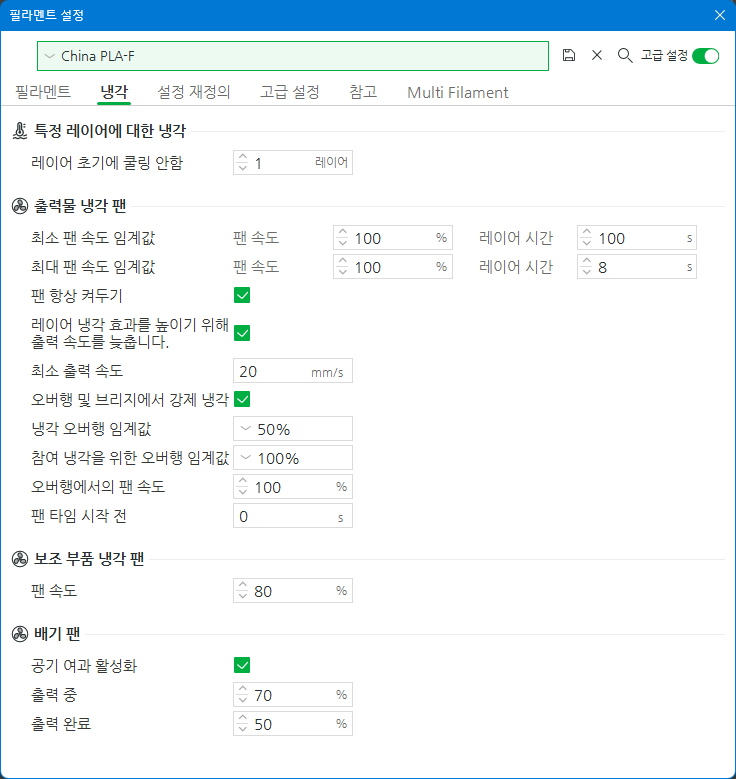Click the 출력 중 exhaust fan spinner arrows
Viewport: 736px width, 779px height.
[243, 694]
